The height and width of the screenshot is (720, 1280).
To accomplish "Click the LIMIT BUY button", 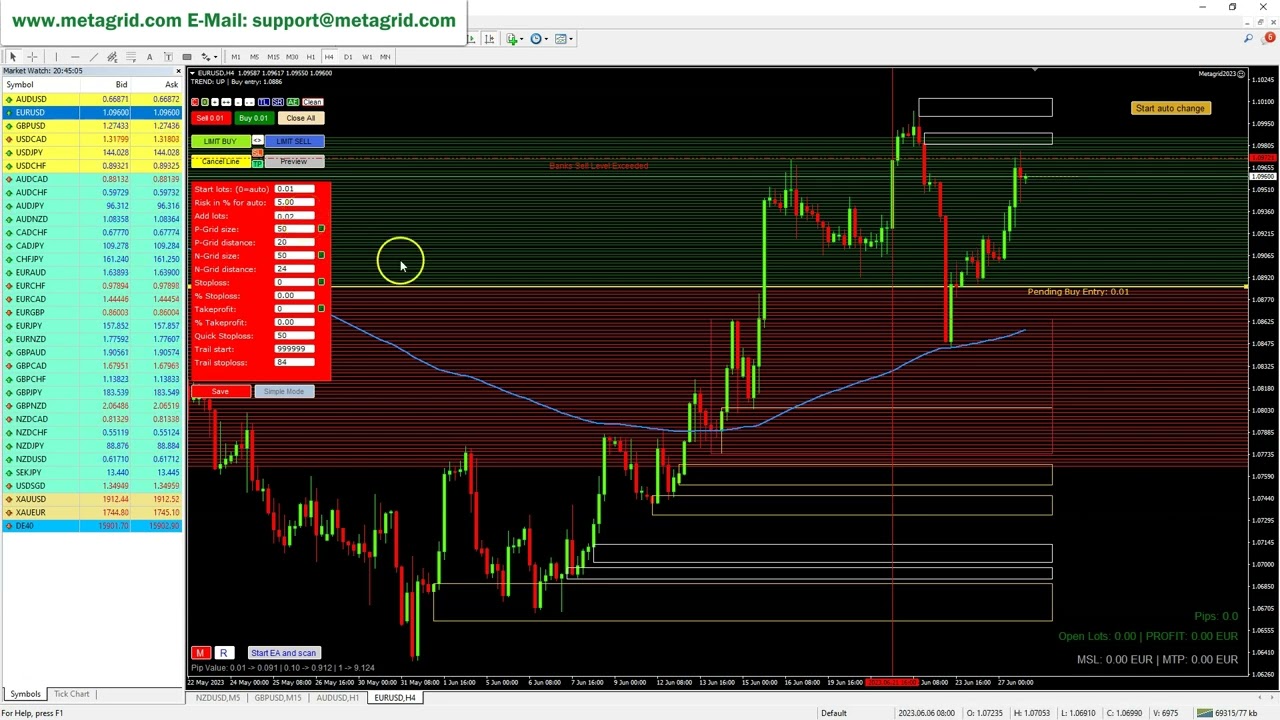I will 221,141.
